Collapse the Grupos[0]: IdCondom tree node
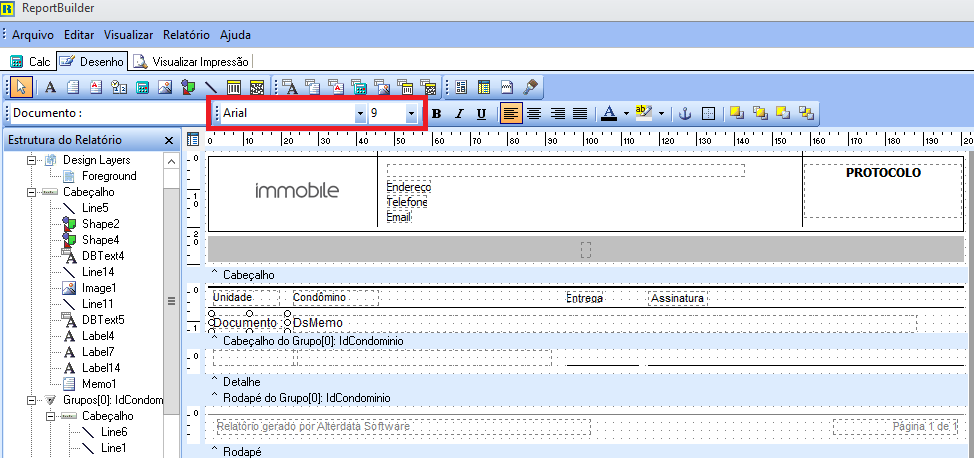Viewport: 974px width, 458px height. [x=30, y=400]
